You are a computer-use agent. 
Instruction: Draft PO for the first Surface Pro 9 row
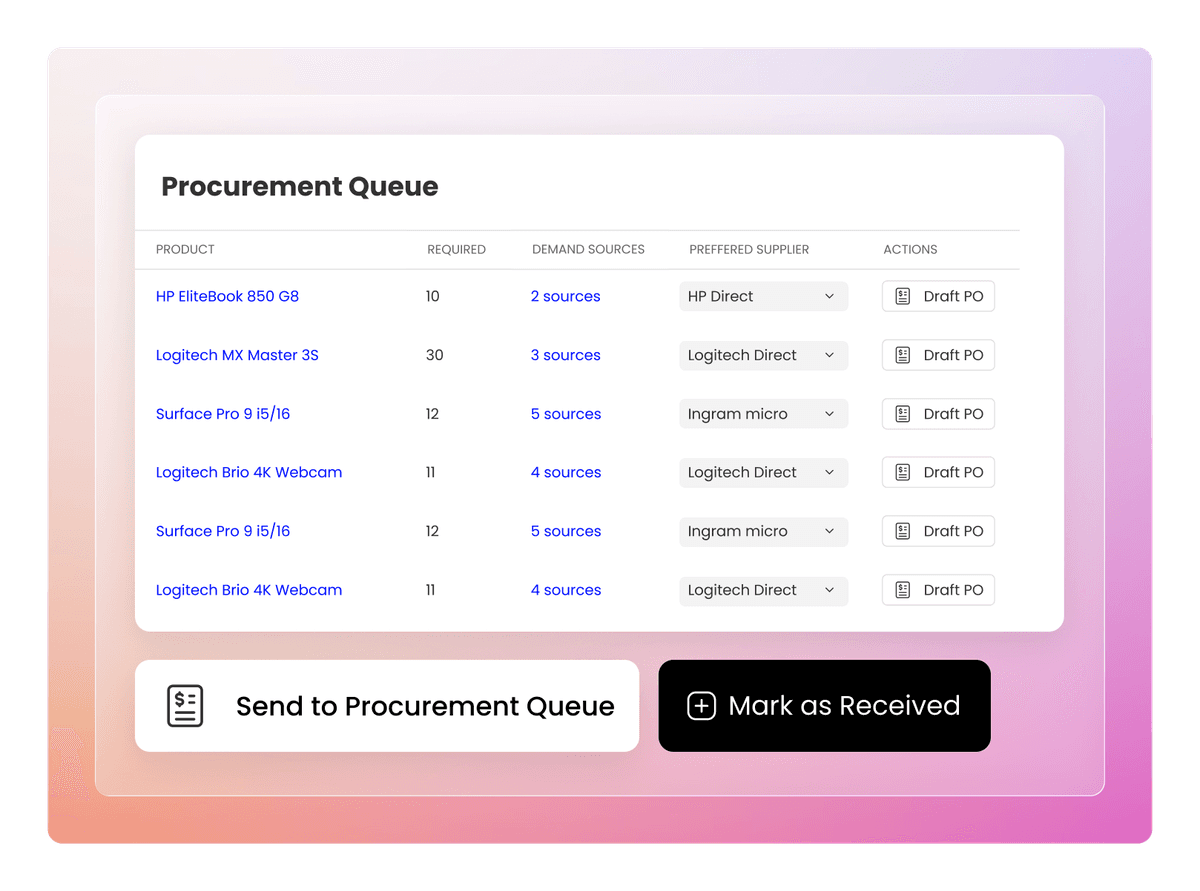coord(938,414)
